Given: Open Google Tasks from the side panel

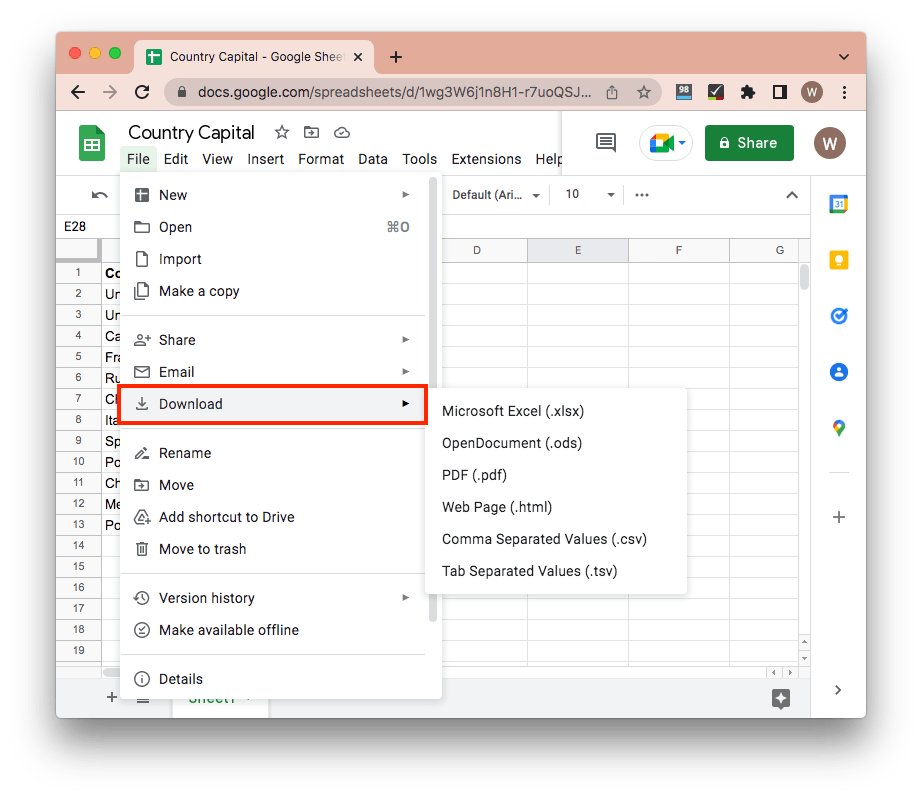Looking at the screenshot, I should (838, 315).
